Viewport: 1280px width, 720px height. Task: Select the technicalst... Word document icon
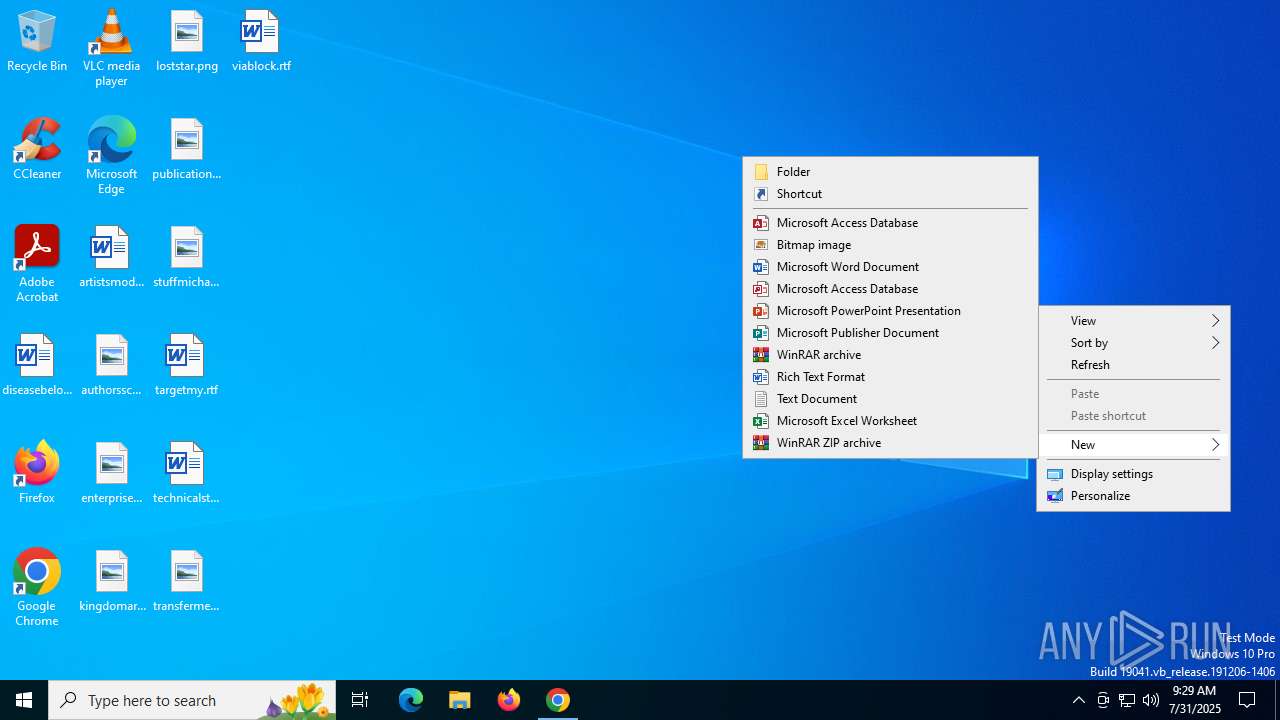point(187,473)
